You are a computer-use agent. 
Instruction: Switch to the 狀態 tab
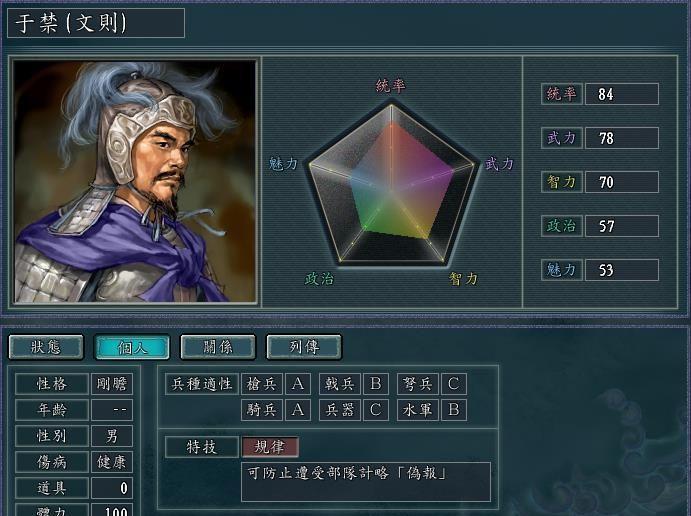click(46, 347)
